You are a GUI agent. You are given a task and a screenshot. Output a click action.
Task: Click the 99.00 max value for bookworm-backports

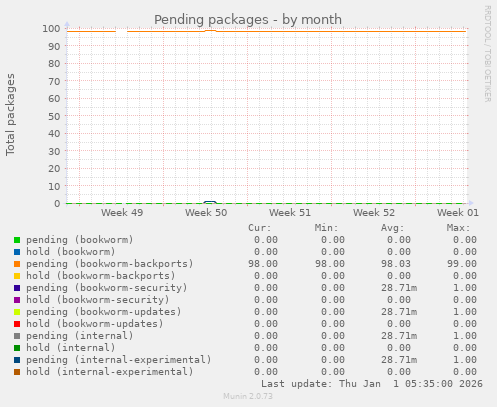point(462,264)
